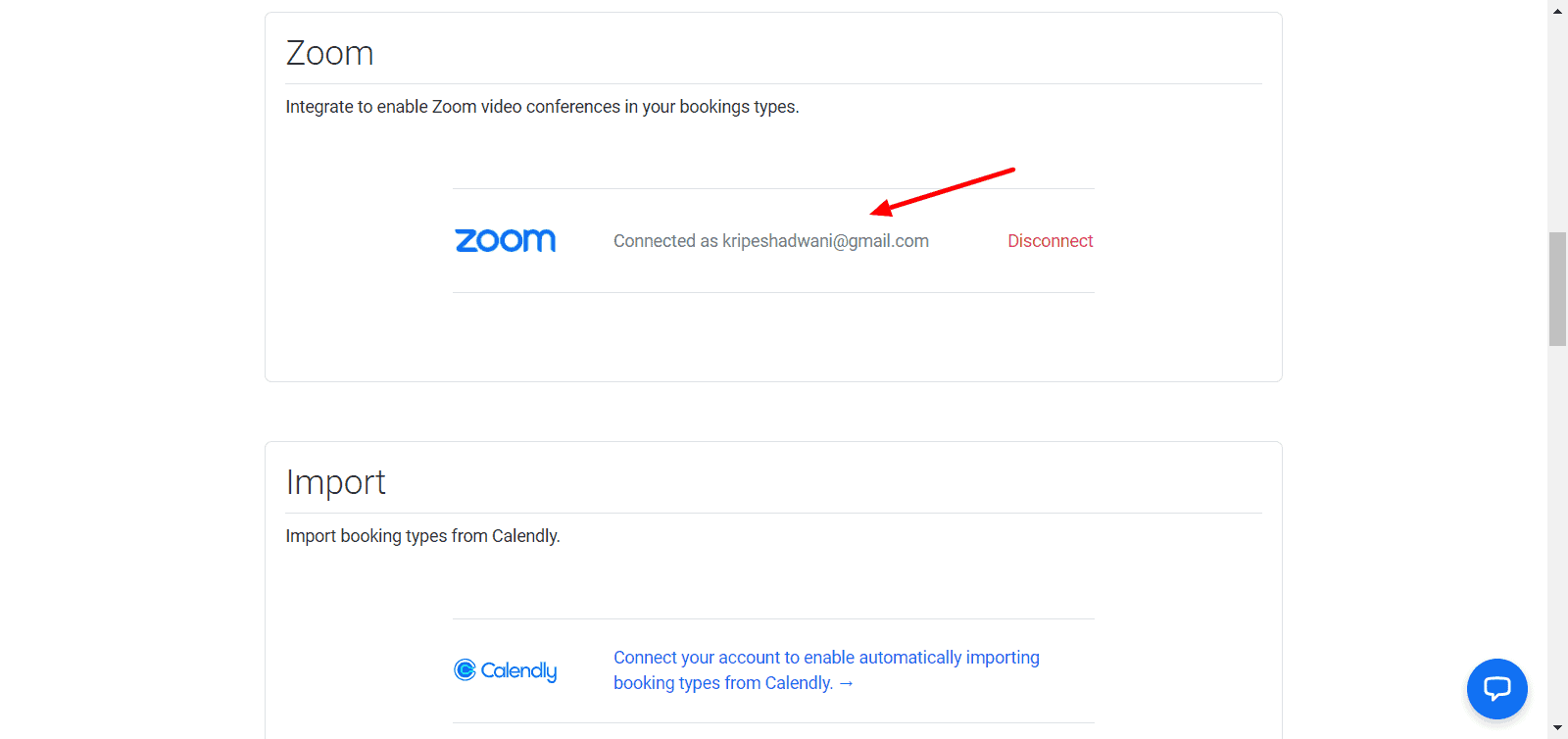1568x739 pixels.
Task: Click the 'Connected as' status label
Action: tap(665, 241)
